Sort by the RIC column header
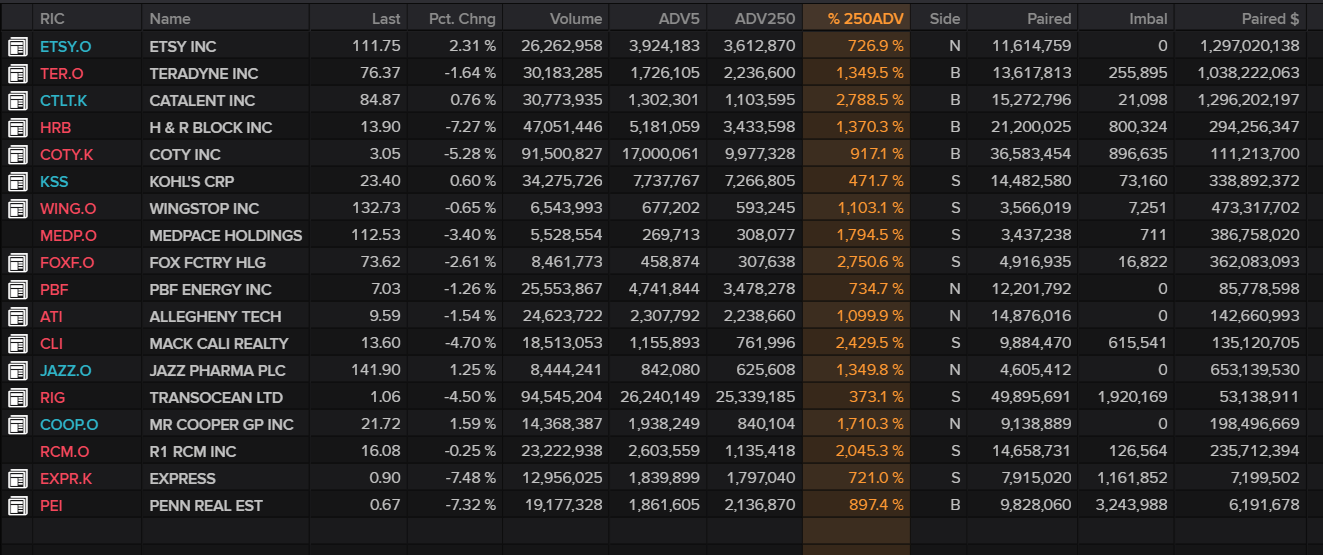 pos(52,18)
